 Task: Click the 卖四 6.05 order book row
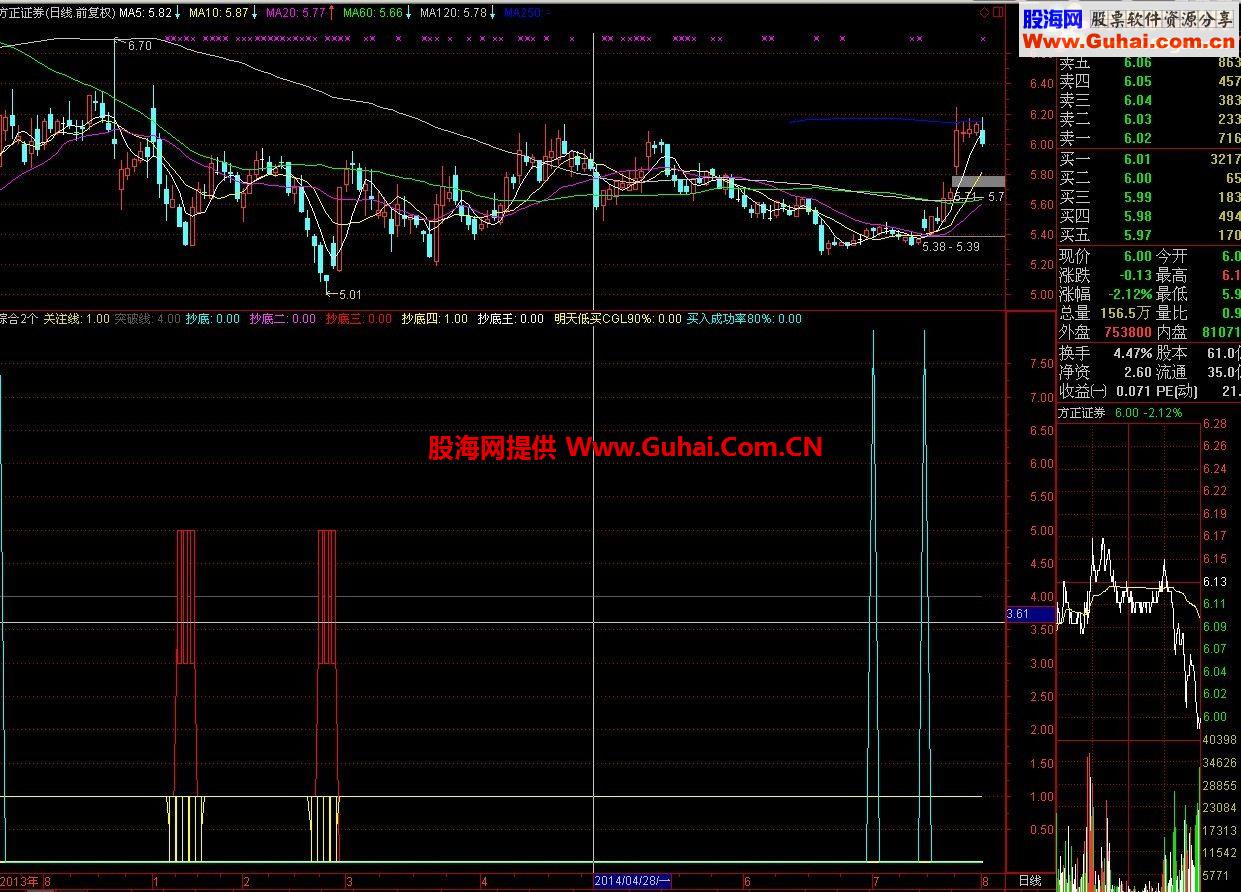[1148, 81]
